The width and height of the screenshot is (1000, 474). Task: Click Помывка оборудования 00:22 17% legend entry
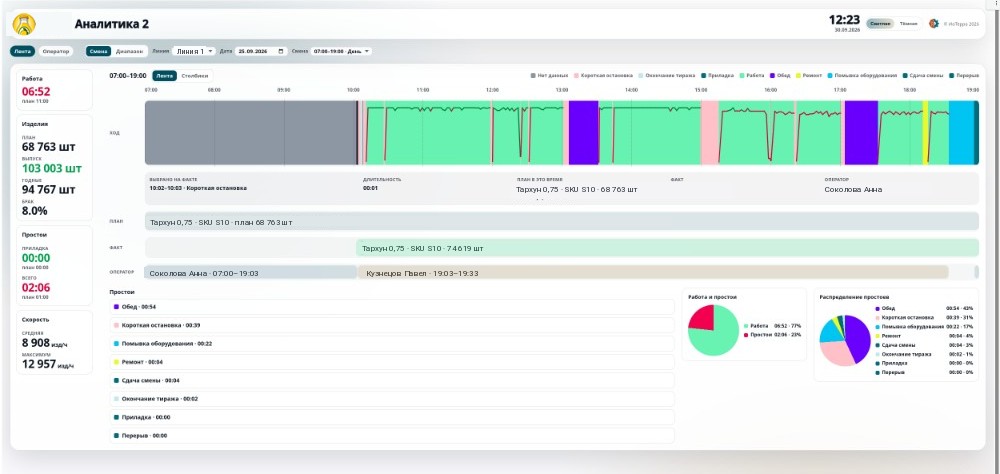[924, 326]
